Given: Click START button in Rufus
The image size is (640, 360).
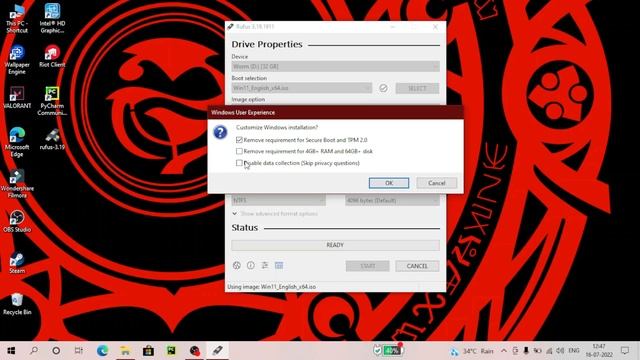Looking at the screenshot, I should coord(367,266).
